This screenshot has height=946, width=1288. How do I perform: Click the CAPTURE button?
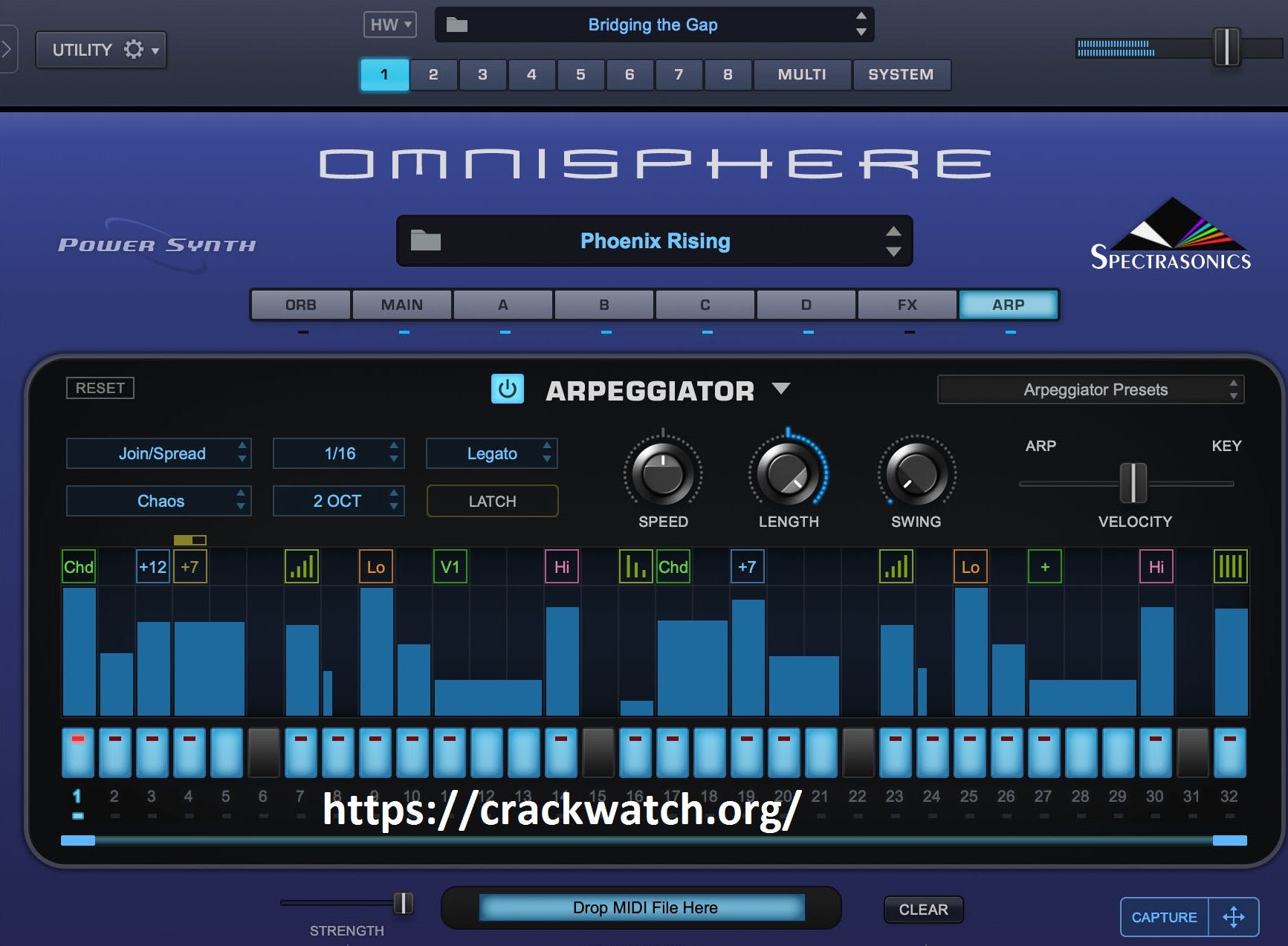(1165, 917)
